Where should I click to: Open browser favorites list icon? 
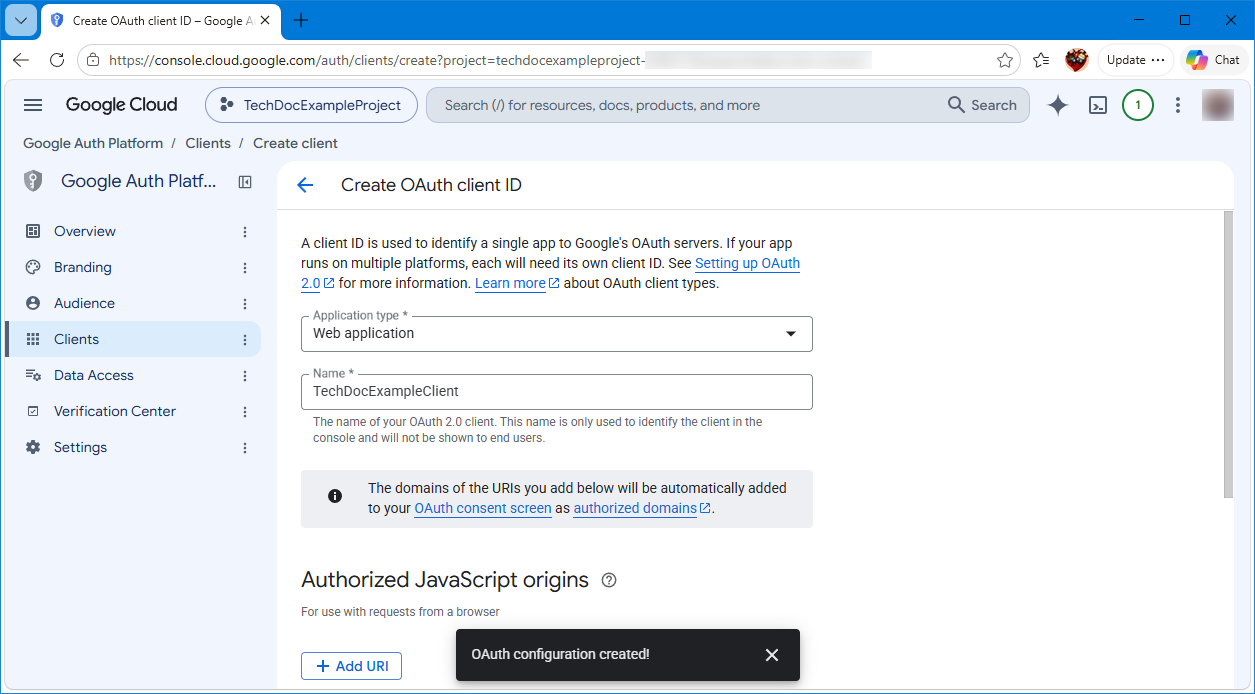[1041, 60]
